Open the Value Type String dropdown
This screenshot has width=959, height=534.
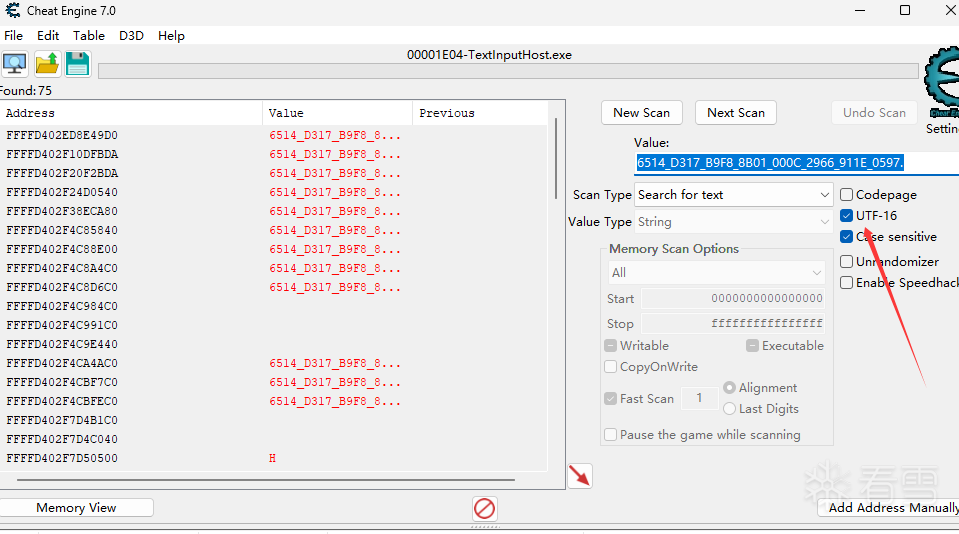tap(733, 221)
